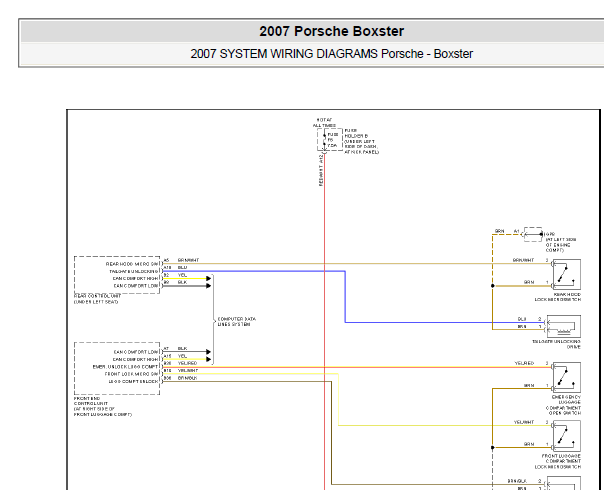Image resolution: width=604 pixels, height=490 pixels.
Task: Click the "FUSE HOLDER B" location description
Action: [x=361, y=141]
